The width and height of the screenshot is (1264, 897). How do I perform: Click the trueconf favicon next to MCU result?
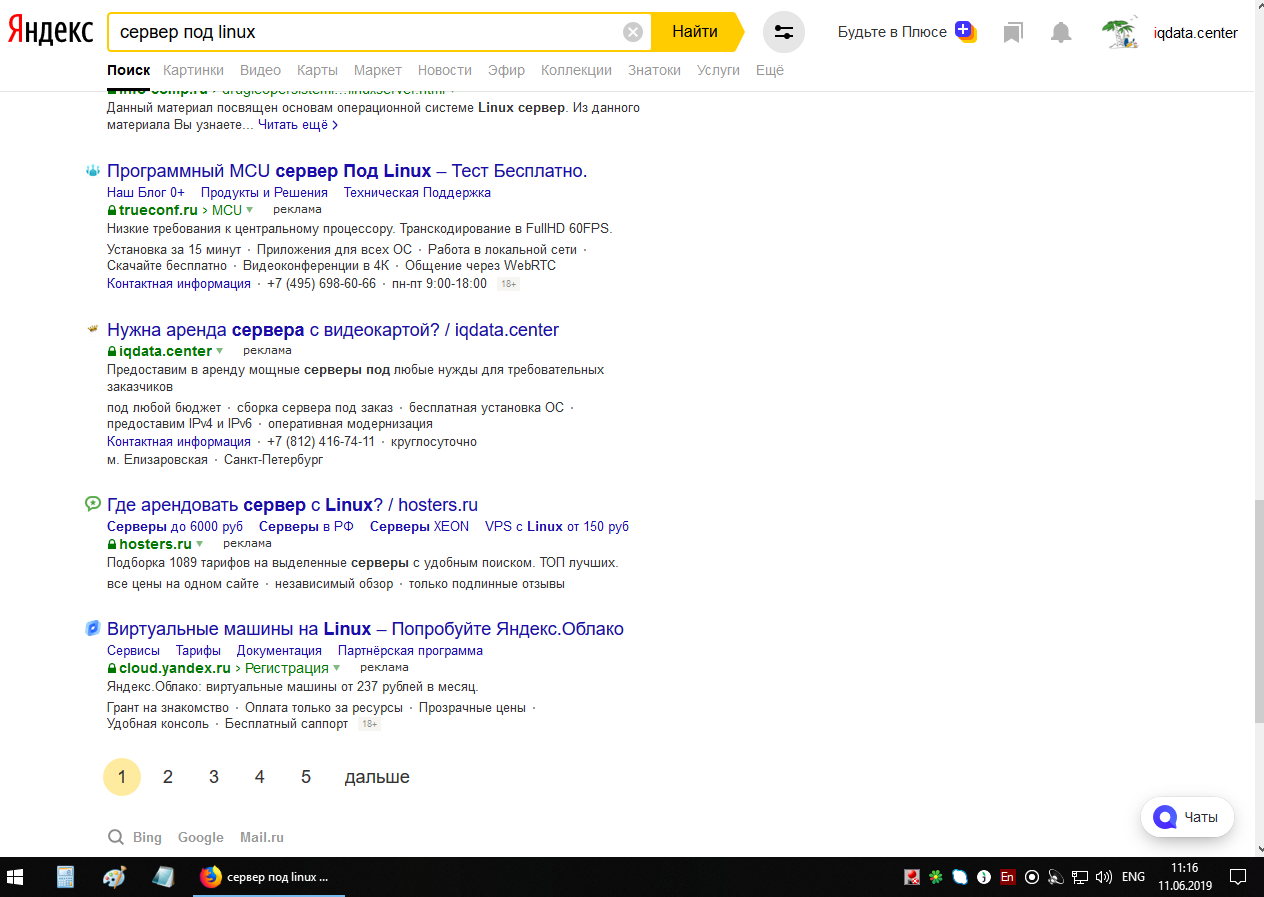(x=92, y=171)
